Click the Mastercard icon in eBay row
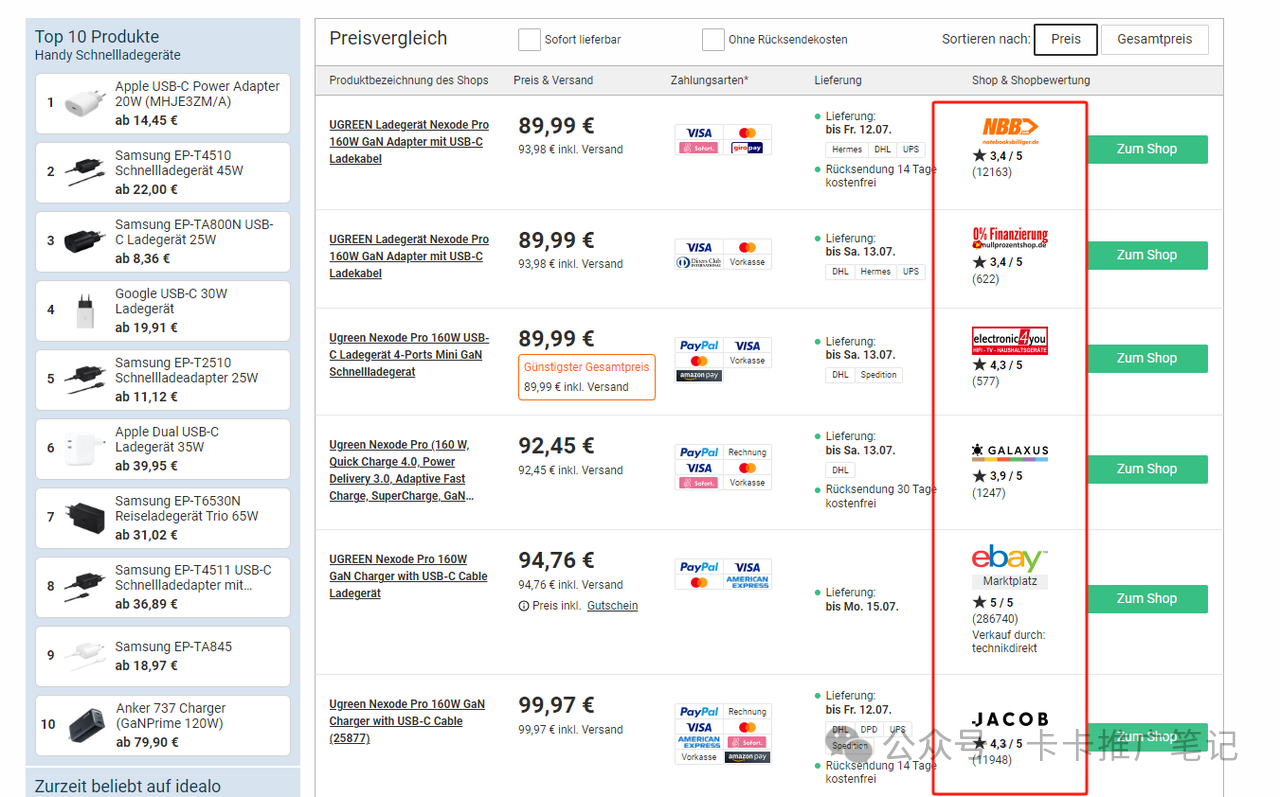The width and height of the screenshot is (1280, 797). click(699, 582)
